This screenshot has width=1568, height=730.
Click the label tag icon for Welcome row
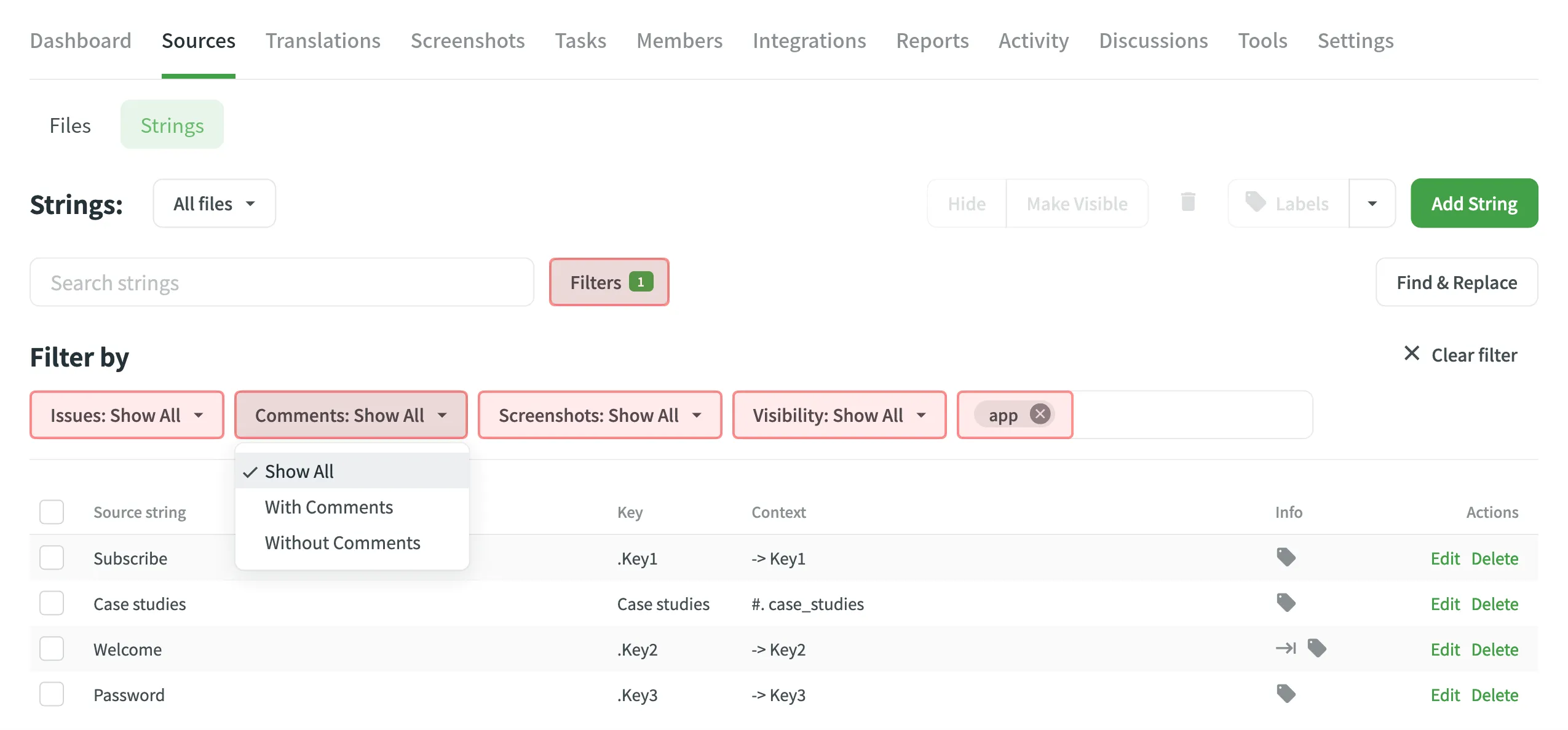click(1316, 648)
